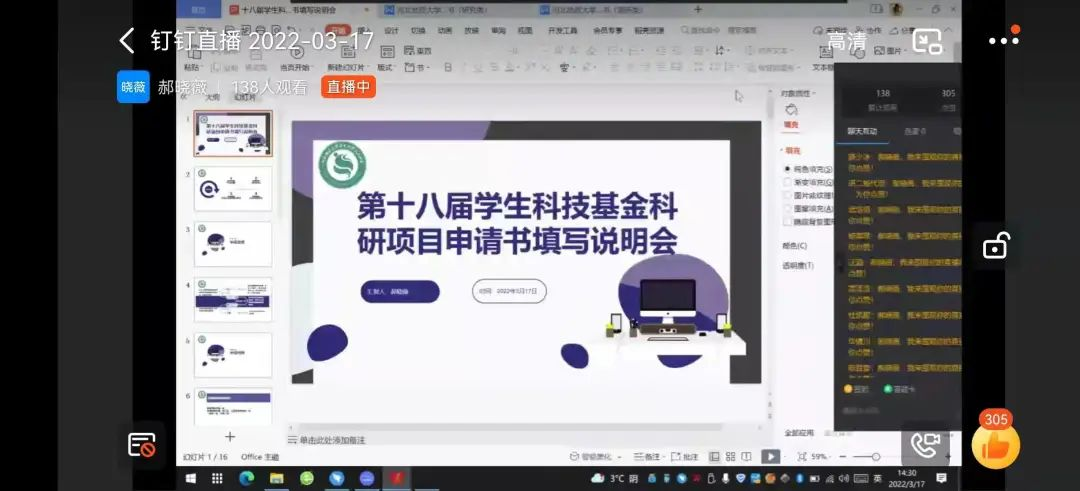1080x491 pixels.
Task: Open 郝晓薇 host avatar 晓薇
Action: tap(133, 87)
